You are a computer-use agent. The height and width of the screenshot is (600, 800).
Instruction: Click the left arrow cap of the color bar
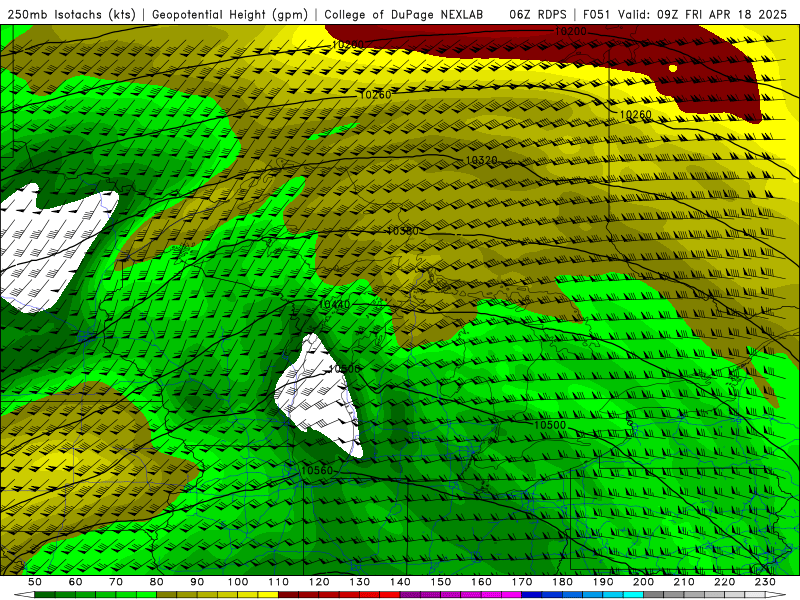point(24,594)
